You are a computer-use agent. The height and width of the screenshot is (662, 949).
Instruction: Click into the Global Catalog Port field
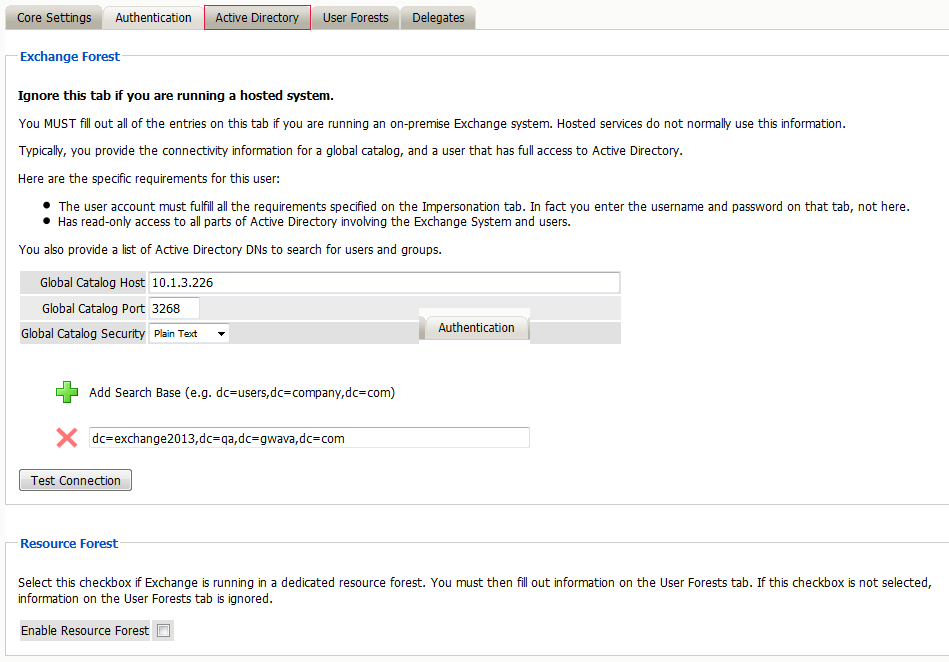(174, 309)
